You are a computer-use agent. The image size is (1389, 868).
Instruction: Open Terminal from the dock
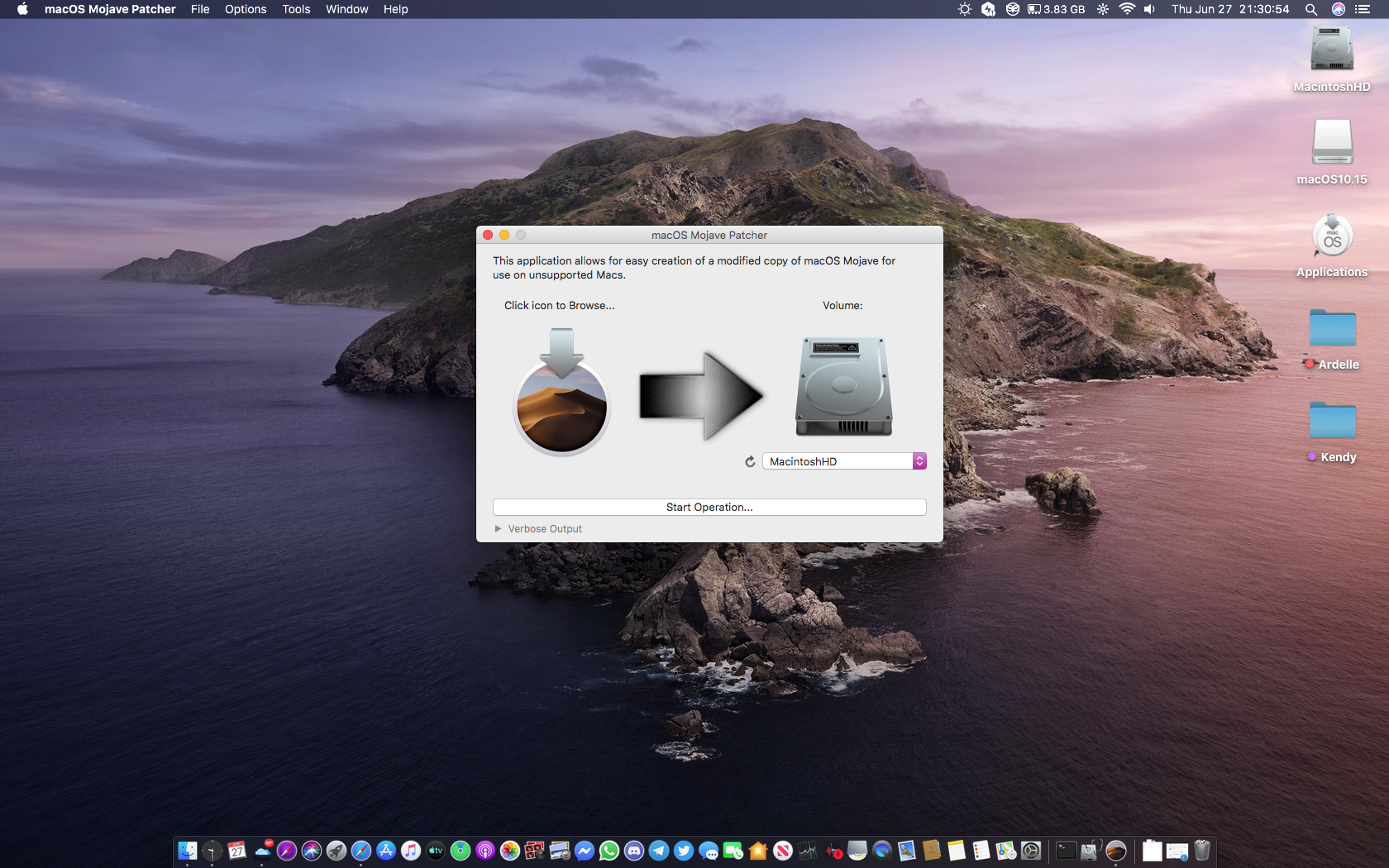pos(1067,850)
